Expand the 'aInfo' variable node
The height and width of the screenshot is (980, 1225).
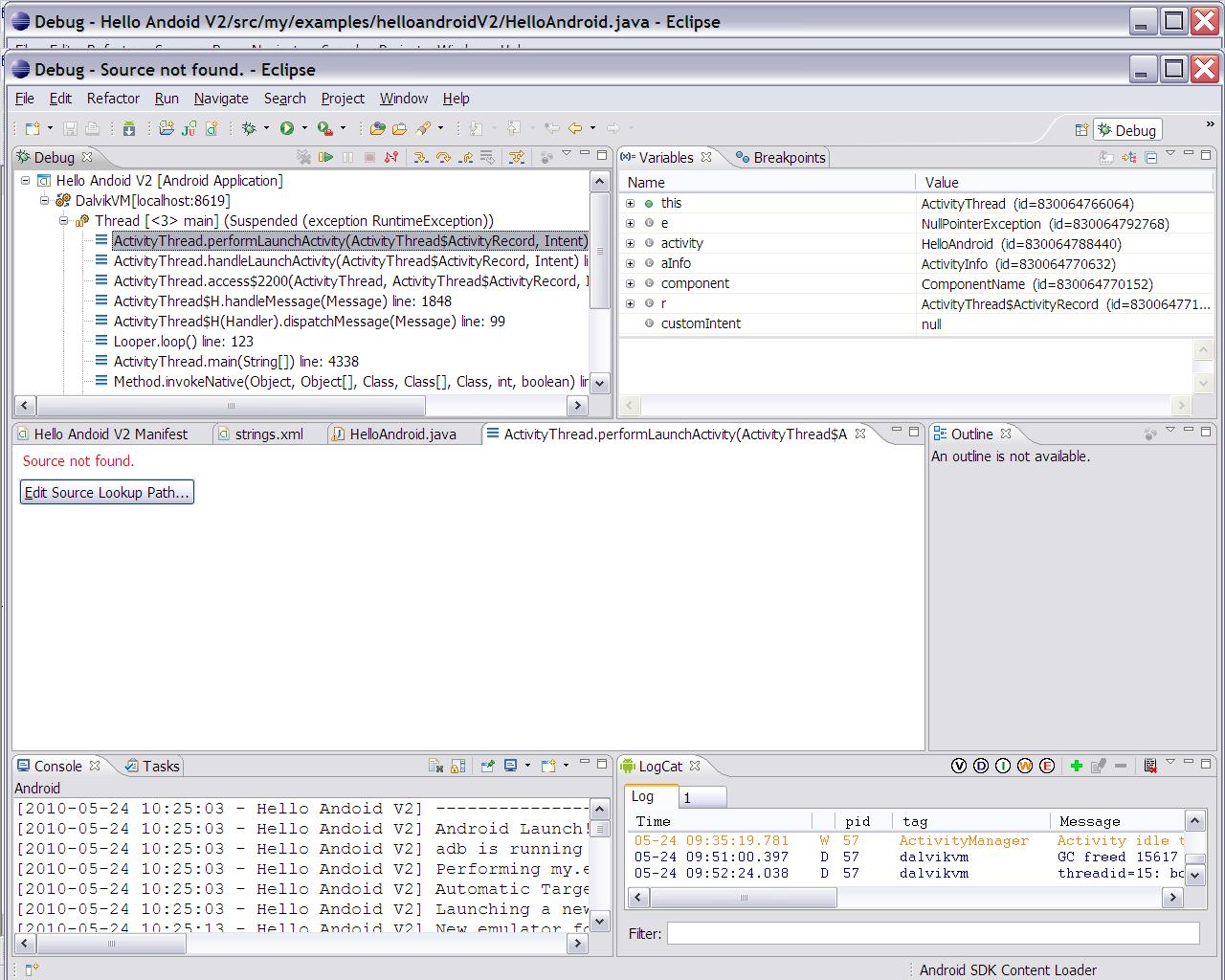click(x=630, y=263)
